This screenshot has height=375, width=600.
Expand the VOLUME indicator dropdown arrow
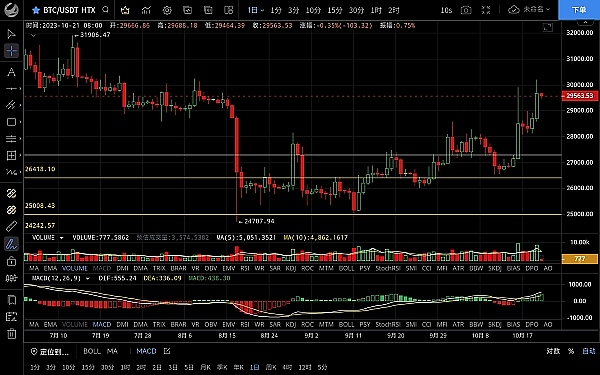[61, 238]
